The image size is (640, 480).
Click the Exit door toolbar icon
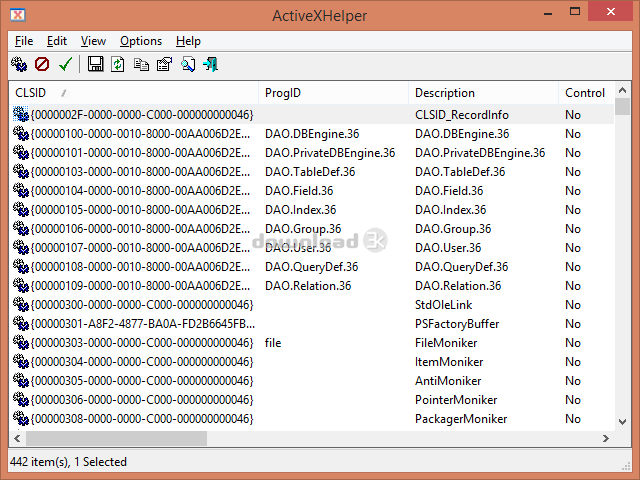click(x=210, y=64)
